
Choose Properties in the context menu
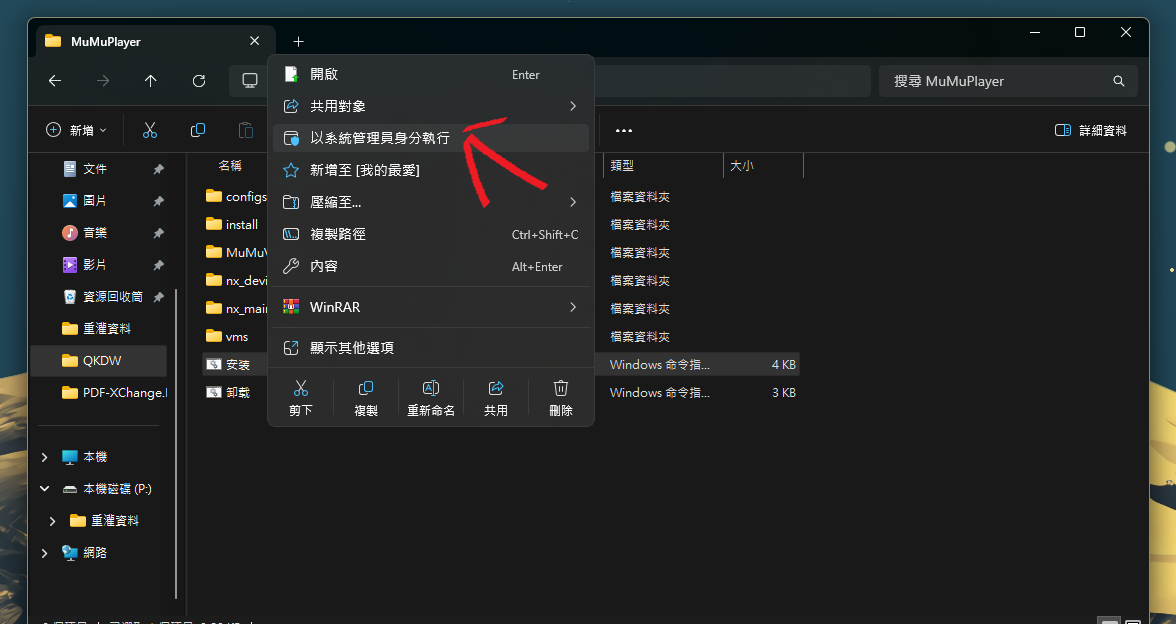tap(430, 266)
